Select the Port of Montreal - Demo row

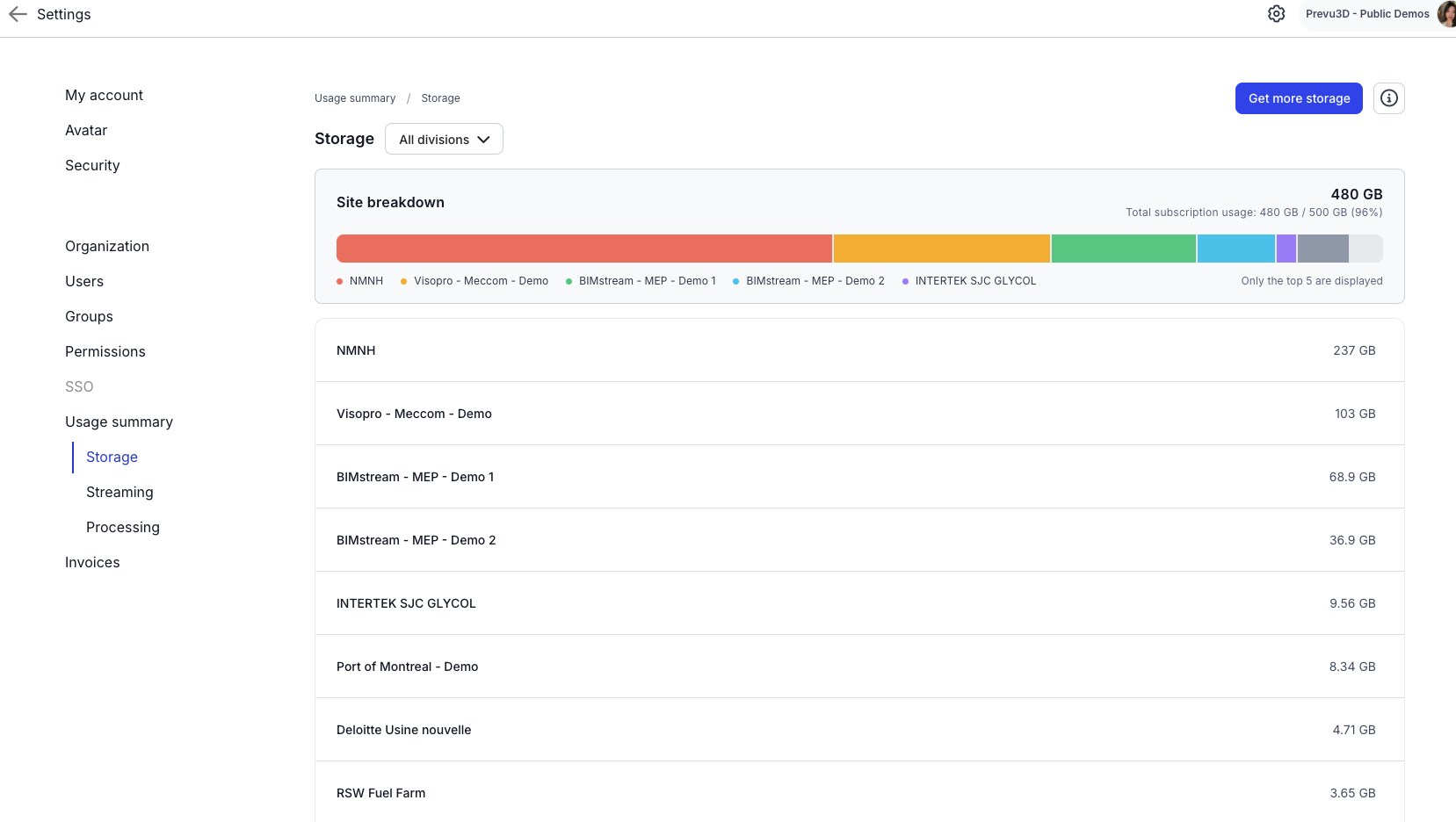[x=858, y=667]
